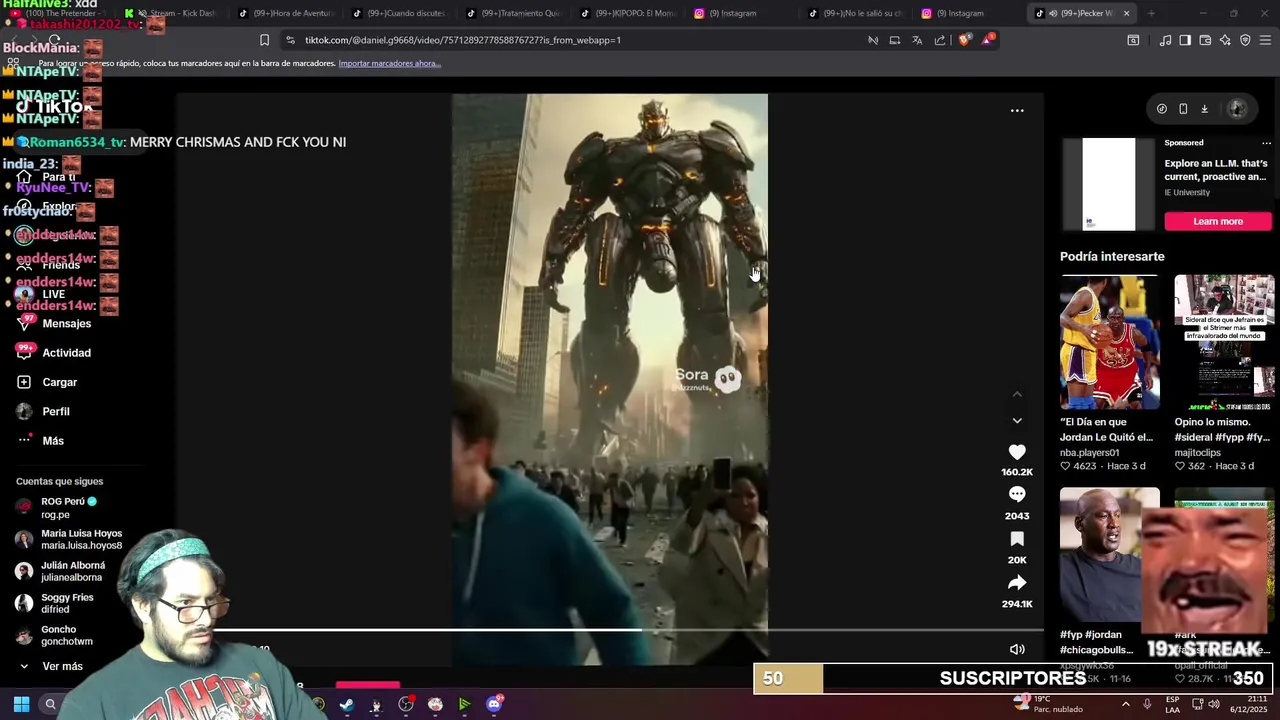Click the share page icon in address bar

pos(940,40)
